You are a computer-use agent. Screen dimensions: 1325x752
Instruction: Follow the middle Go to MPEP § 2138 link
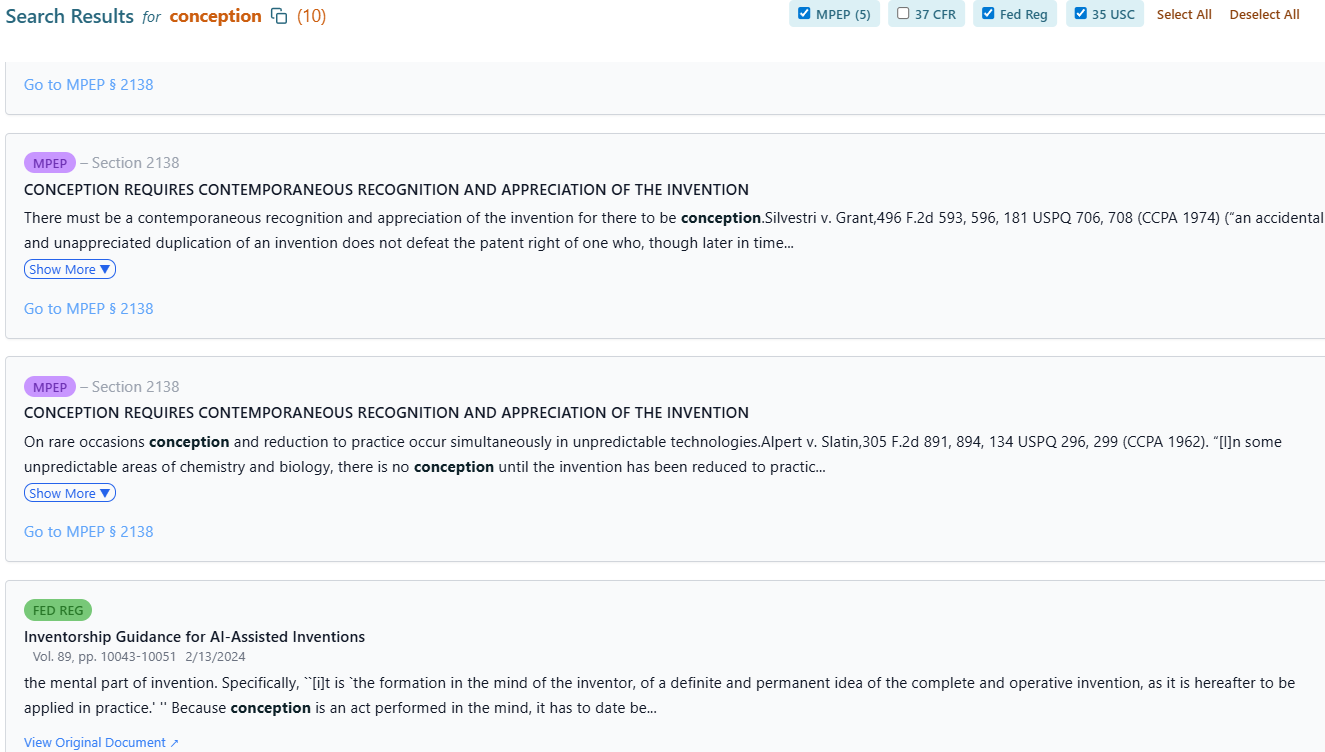pyautogui.click(x=88, y=308)
